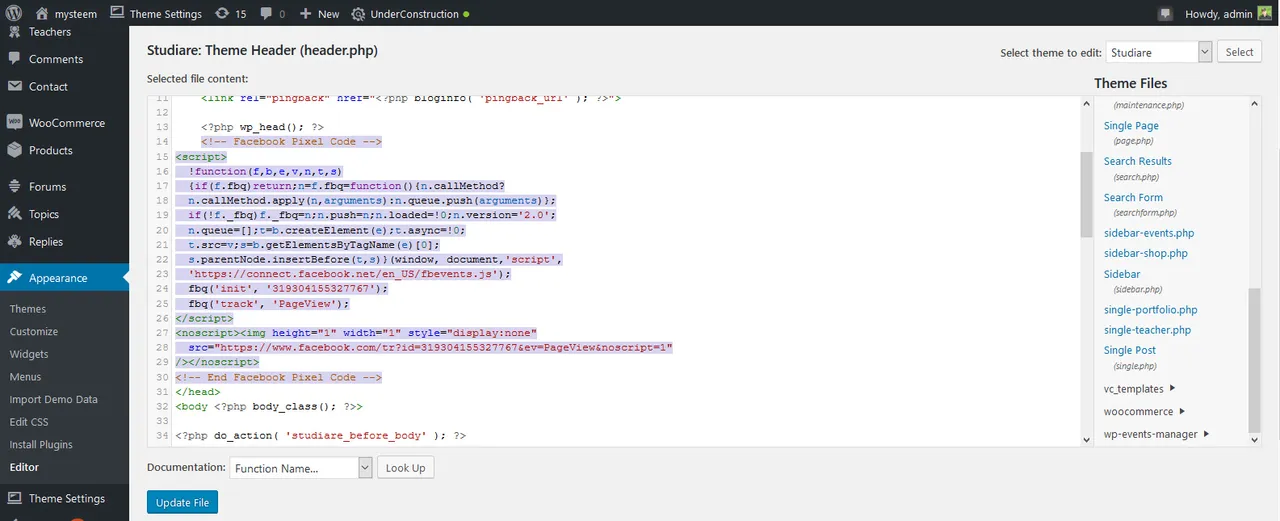
Task: Open Search Results template file
Action: click(x=1138, y=161)
